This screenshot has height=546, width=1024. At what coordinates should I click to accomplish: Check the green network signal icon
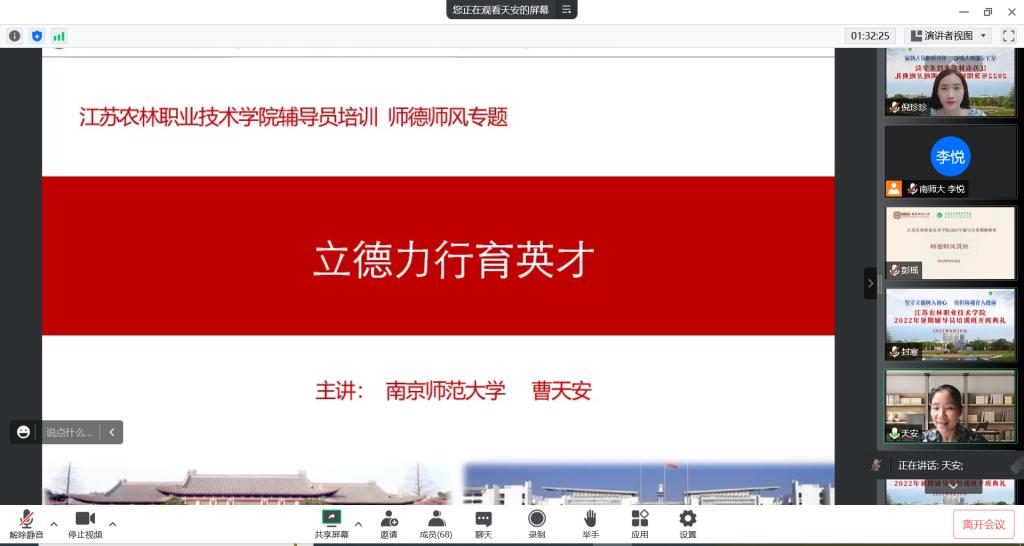tap(59, 36)
